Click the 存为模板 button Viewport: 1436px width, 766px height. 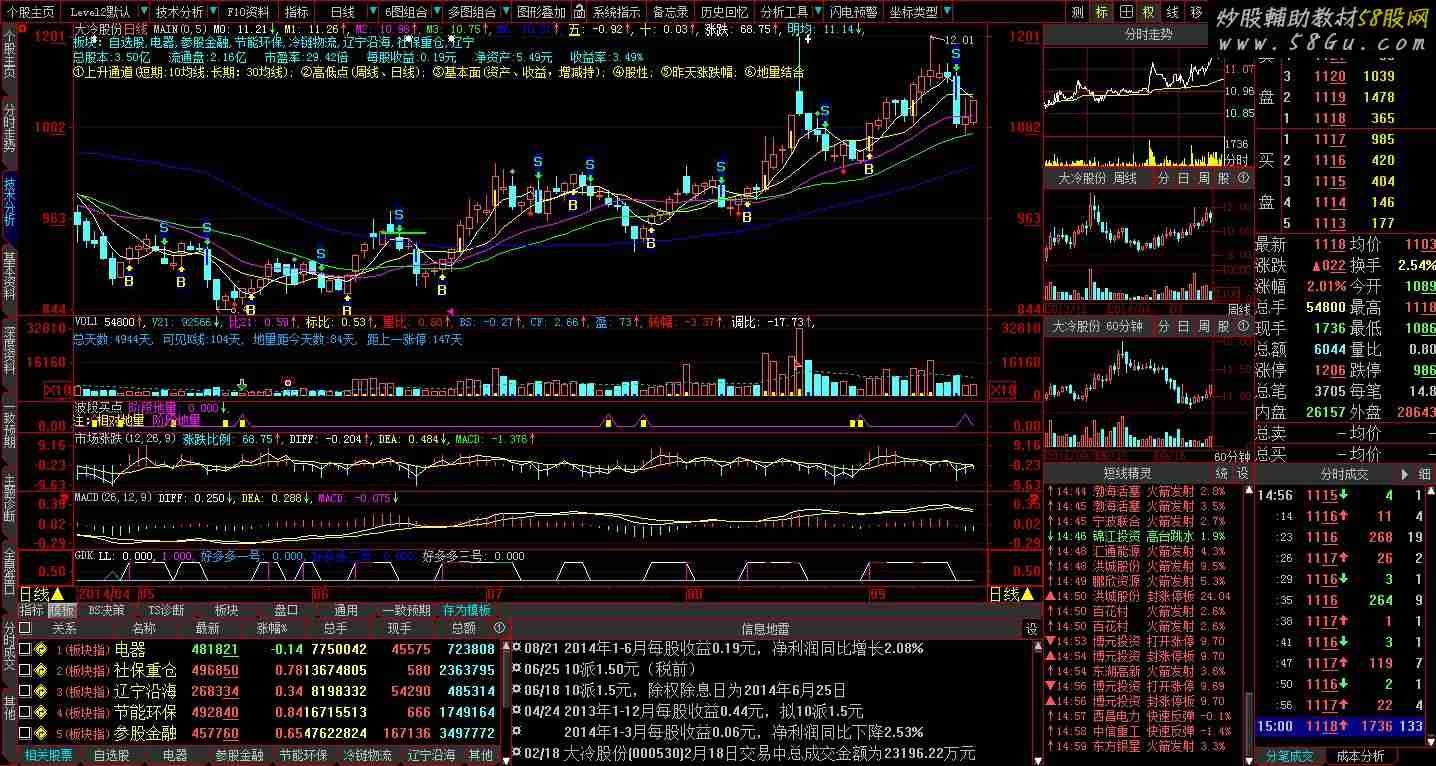pyautogui.click(x=468, y=609)
